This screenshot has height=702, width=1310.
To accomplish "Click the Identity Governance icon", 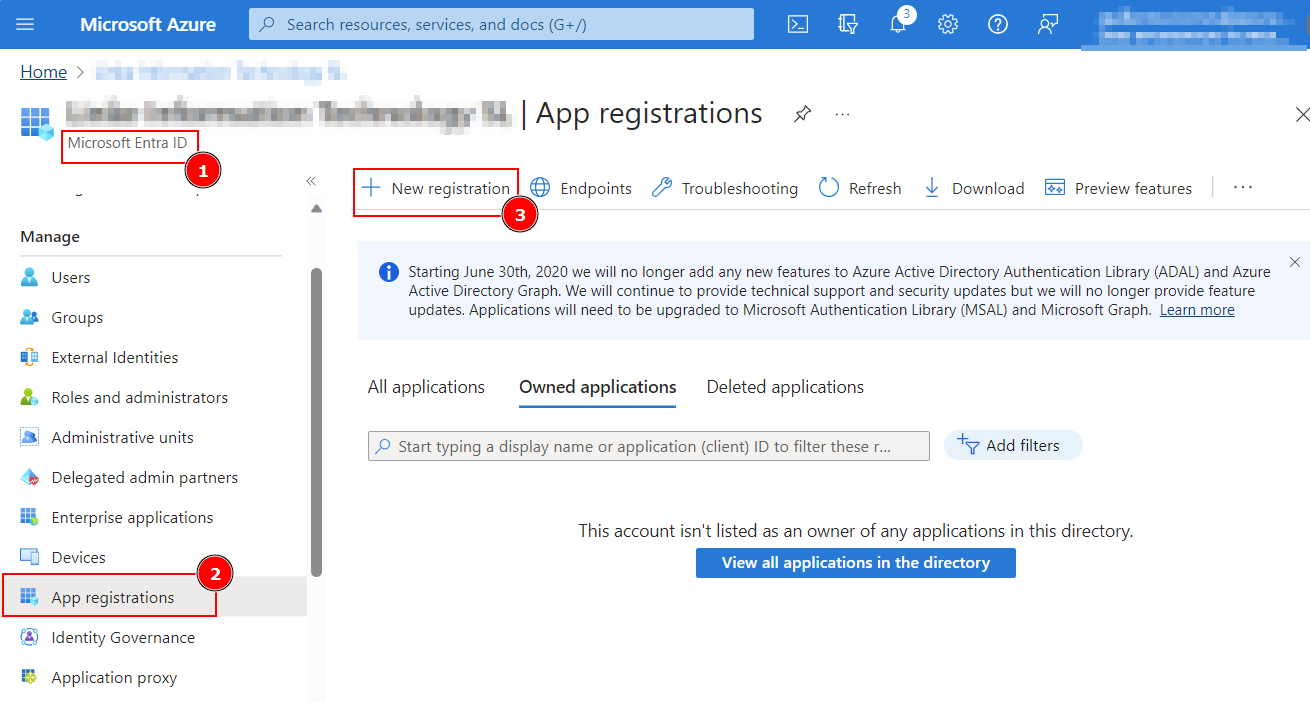I will click(30, 637).
